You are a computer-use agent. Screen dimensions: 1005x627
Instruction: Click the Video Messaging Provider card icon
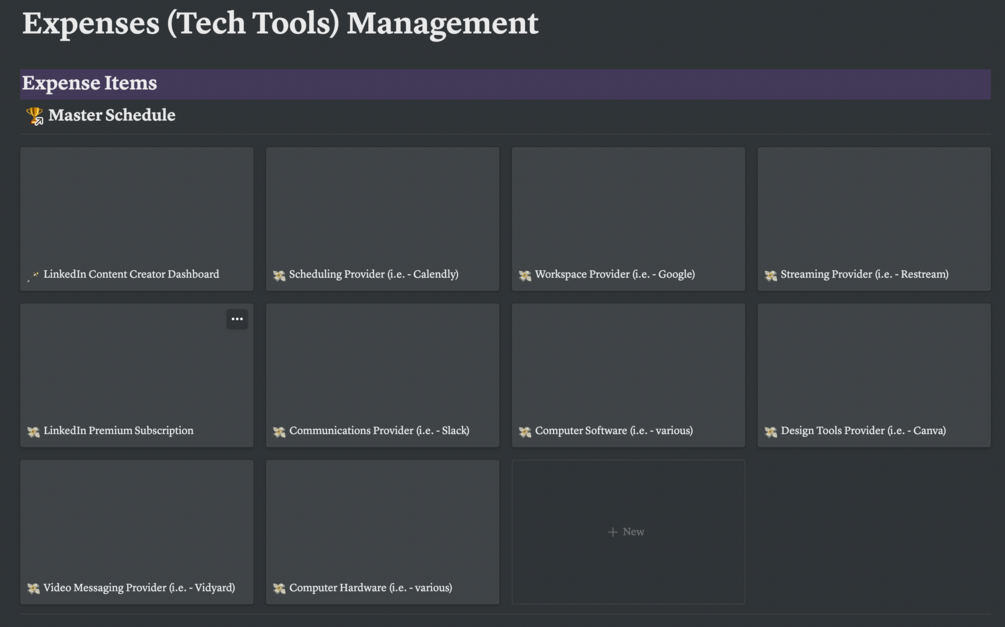tap(33, 589)
